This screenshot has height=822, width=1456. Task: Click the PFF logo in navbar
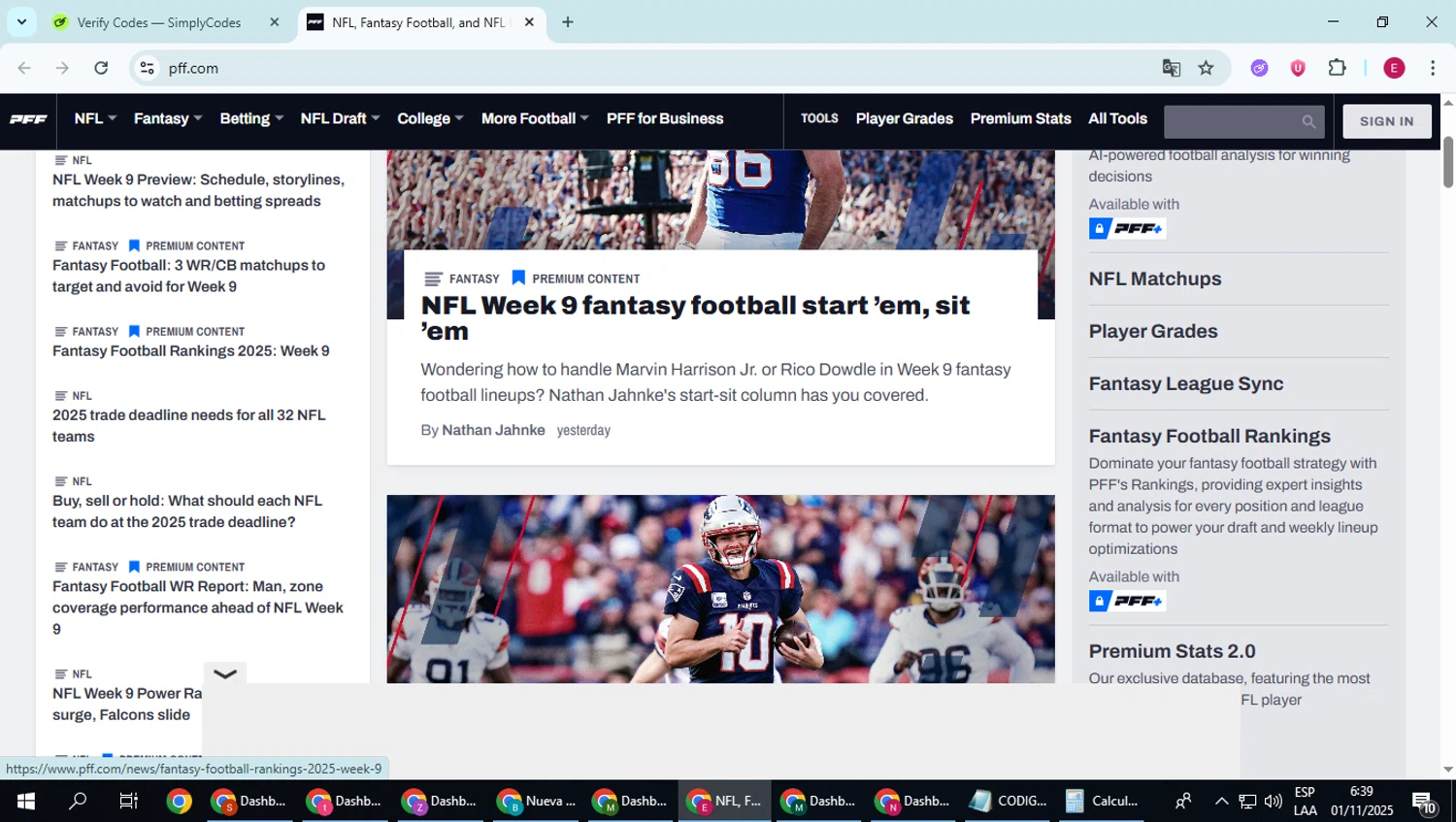(28, 119)
